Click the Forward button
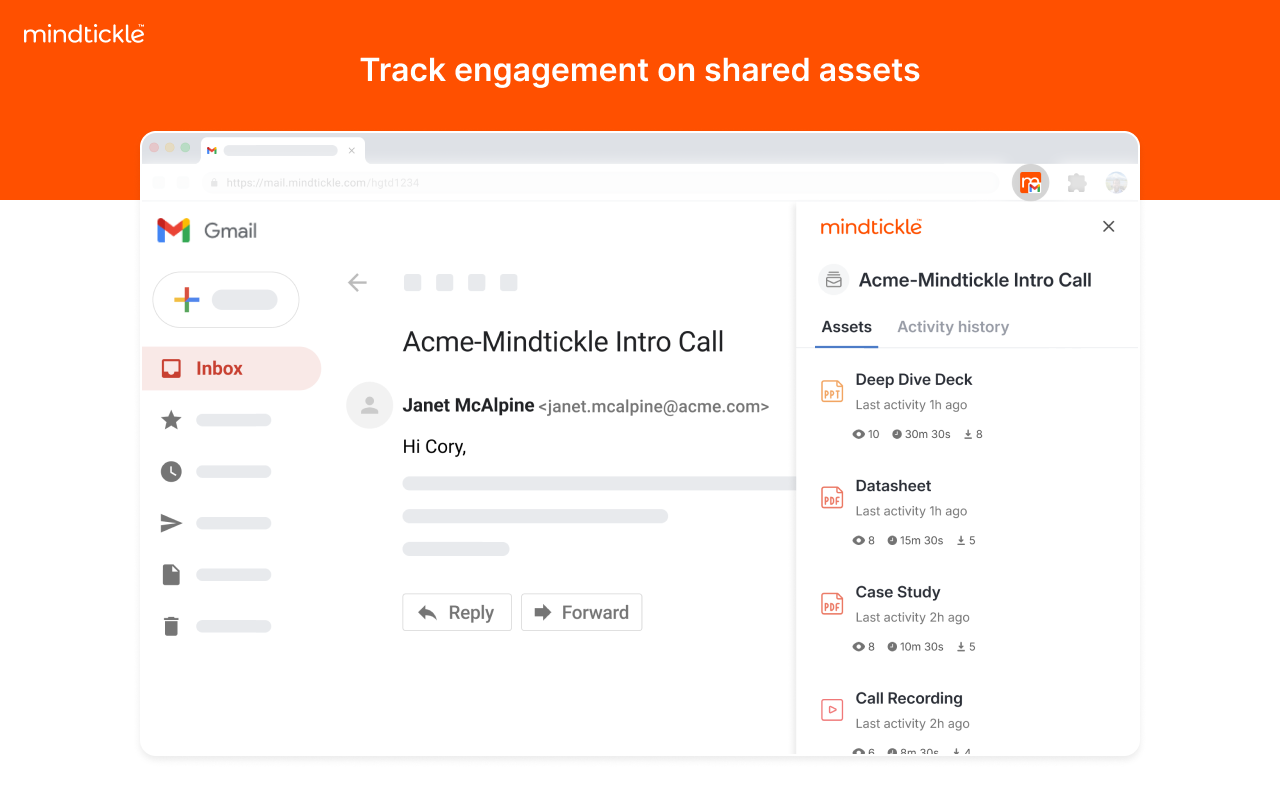Viewport: 1280px width, 800px height. (581, 612)
